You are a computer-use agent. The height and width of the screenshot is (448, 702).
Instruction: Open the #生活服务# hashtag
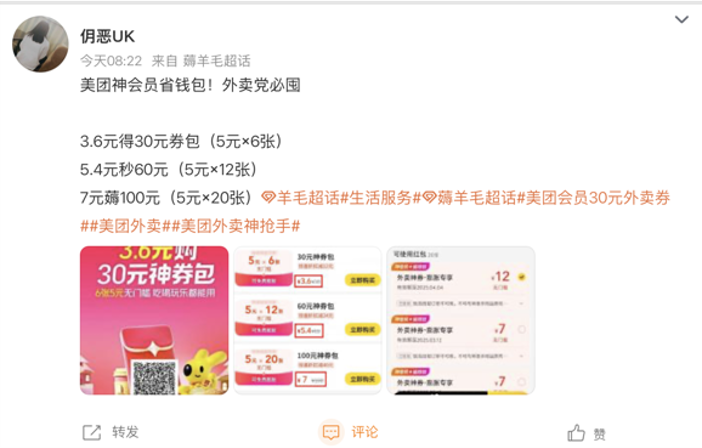[381, 197]
